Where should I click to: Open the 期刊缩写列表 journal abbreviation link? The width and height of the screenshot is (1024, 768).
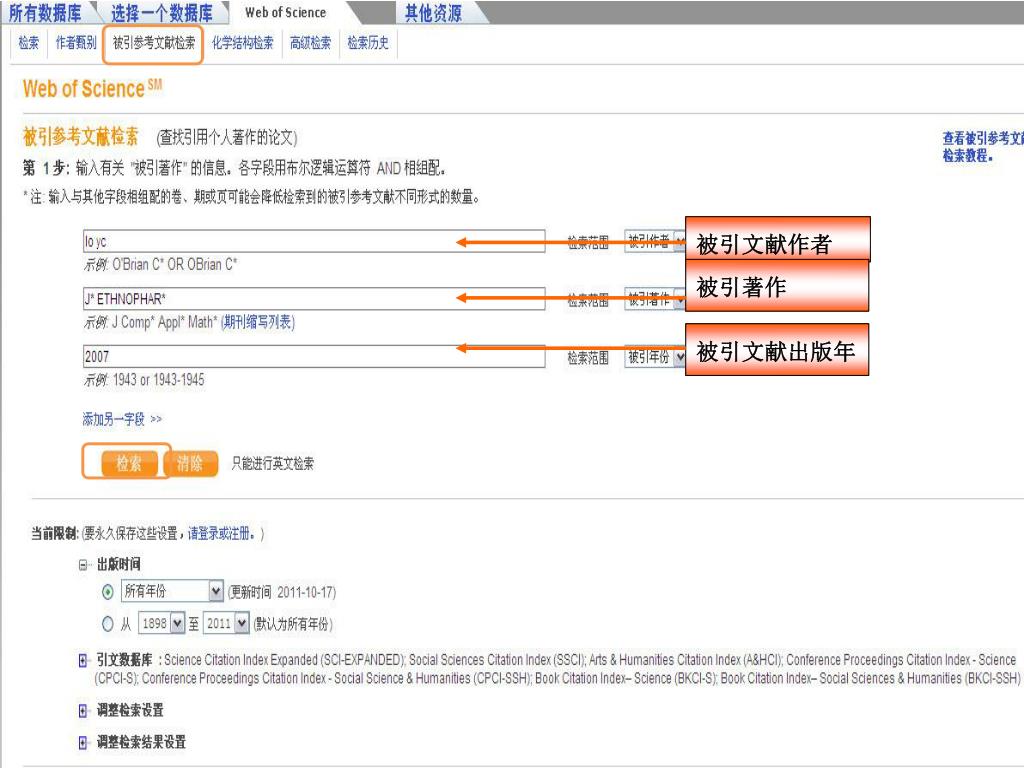point(258,322)
